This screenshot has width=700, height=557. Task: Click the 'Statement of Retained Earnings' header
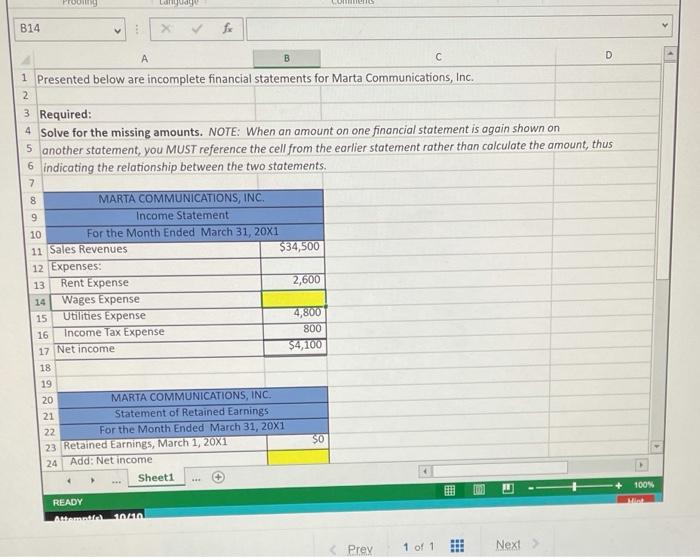click(x=193, y=412)
